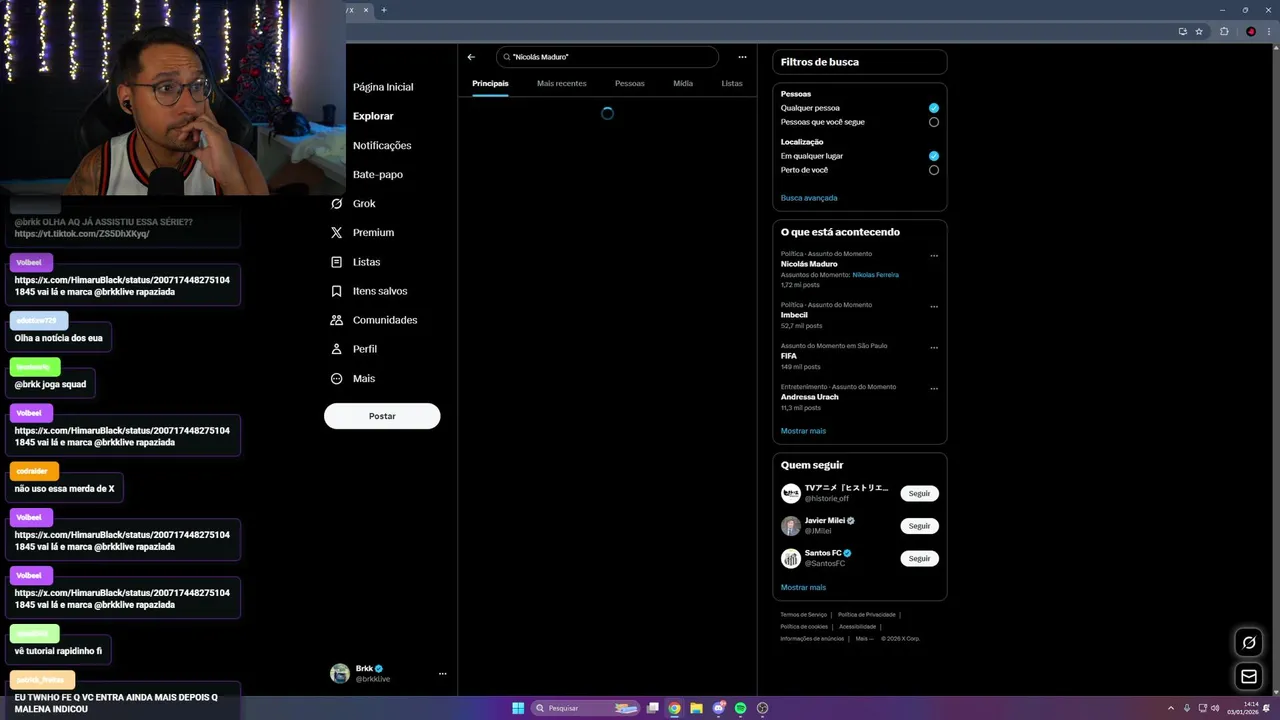Image resolution: width=1280 pixels, height=720 pixels.
Task: Select Pessoas que você segue option
Action: pyautogui.click(x=934, y=122)
